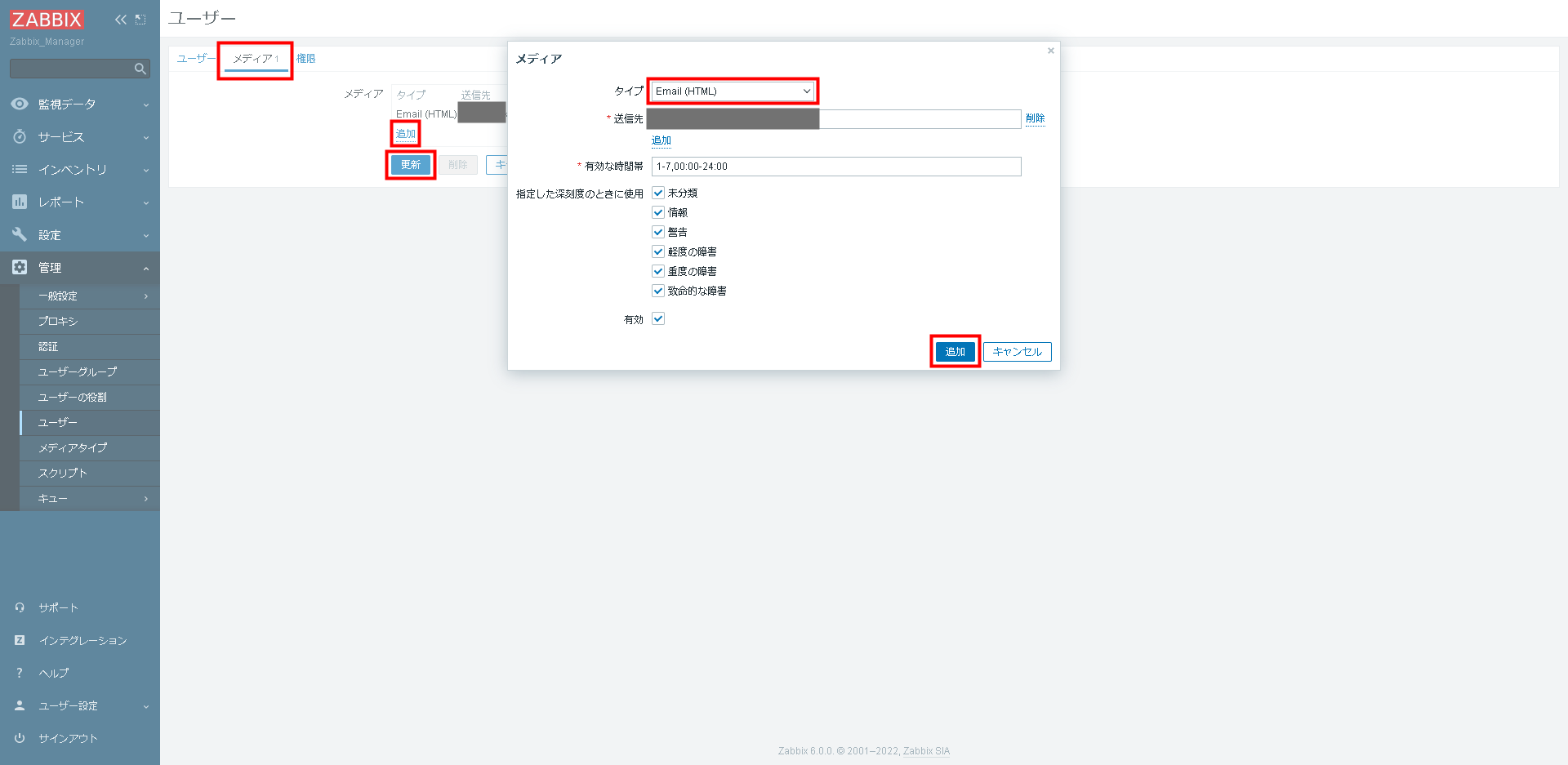This screenshot has height=765, width=1568.
Task: Open 認証 in the sidebar
Action: click(90, 347)
